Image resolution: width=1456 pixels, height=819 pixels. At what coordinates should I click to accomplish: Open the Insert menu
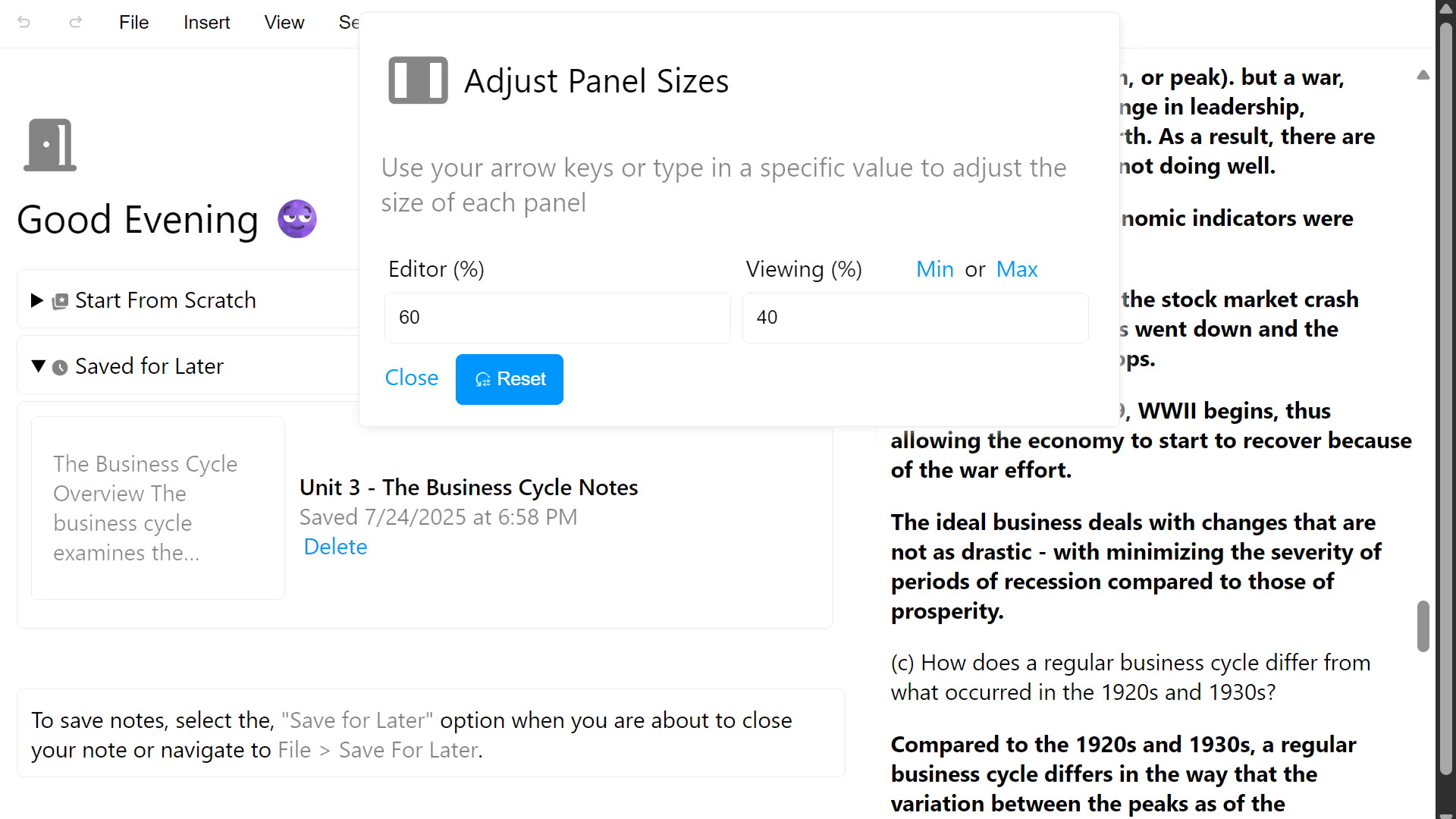(206, 23)
